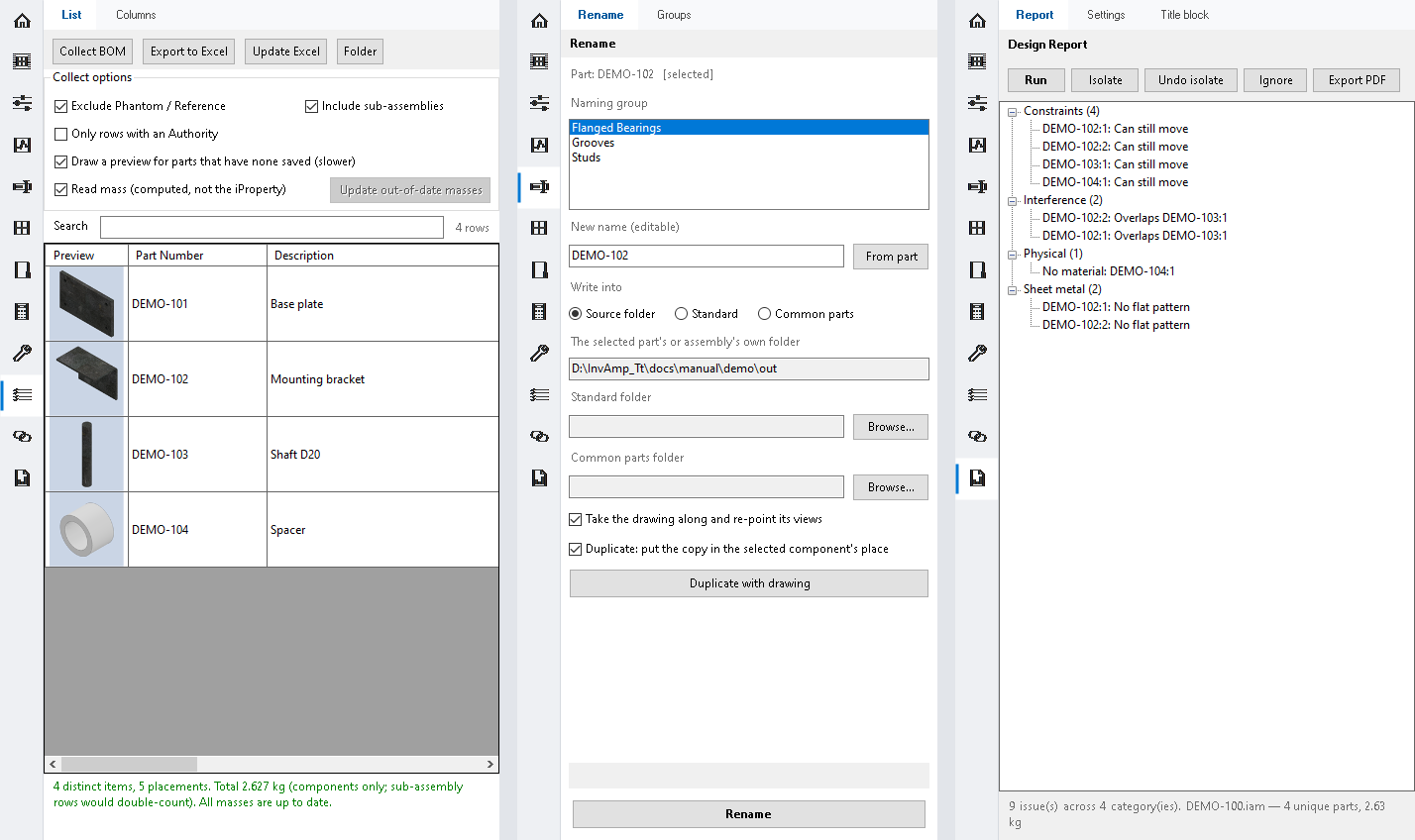
Task: Click the Export PDF button
Action: coord(1357,80)
